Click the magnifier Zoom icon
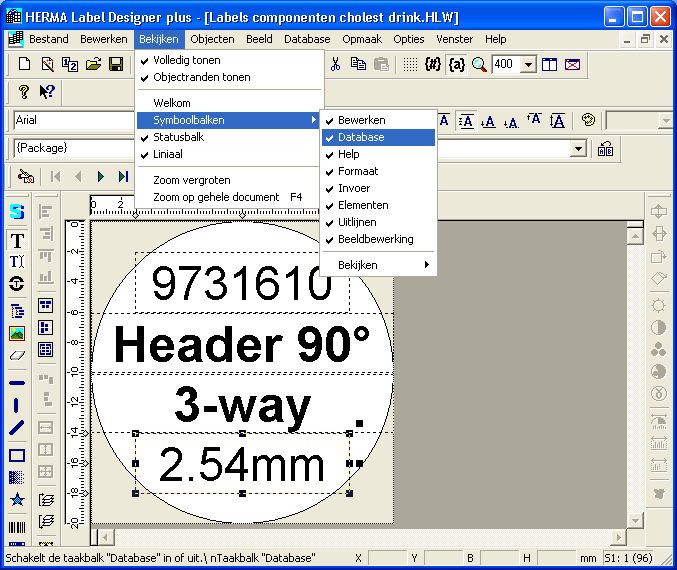The height and width of the screenshot is (570, 677). [479, 65]
